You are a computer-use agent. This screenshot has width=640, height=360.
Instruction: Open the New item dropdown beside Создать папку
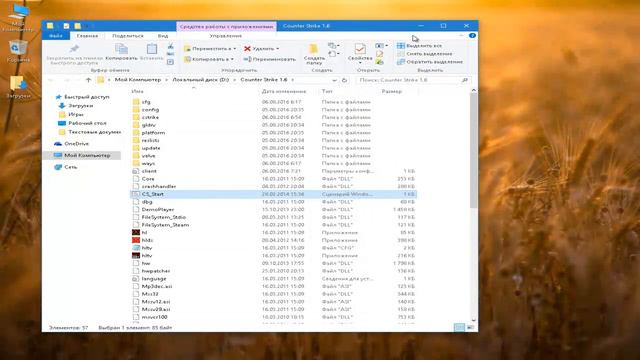(x=333, y=46)
